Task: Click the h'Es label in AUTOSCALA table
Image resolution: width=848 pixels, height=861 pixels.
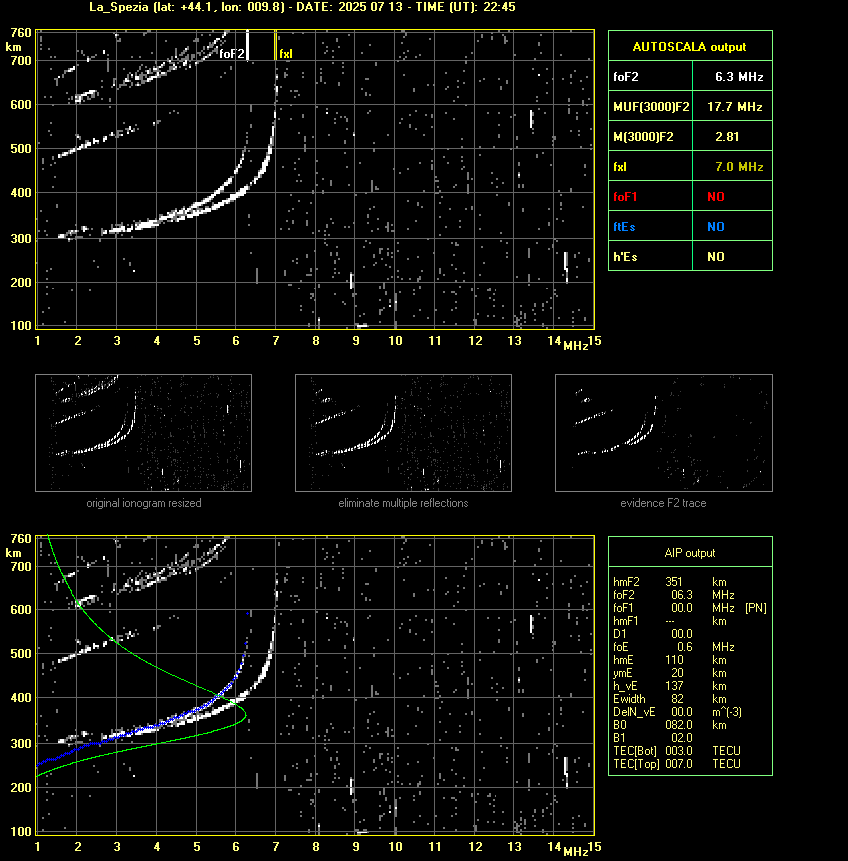Action: pos(625,256)
